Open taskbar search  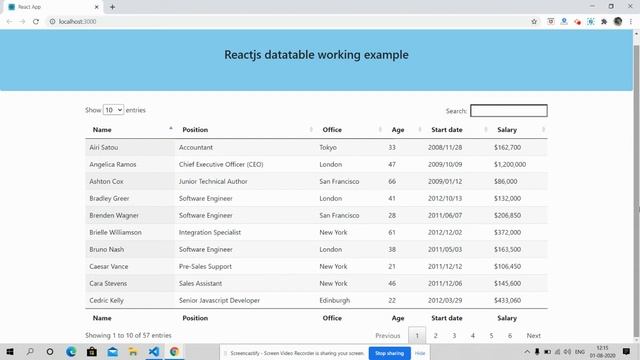[x=30, y=351]
